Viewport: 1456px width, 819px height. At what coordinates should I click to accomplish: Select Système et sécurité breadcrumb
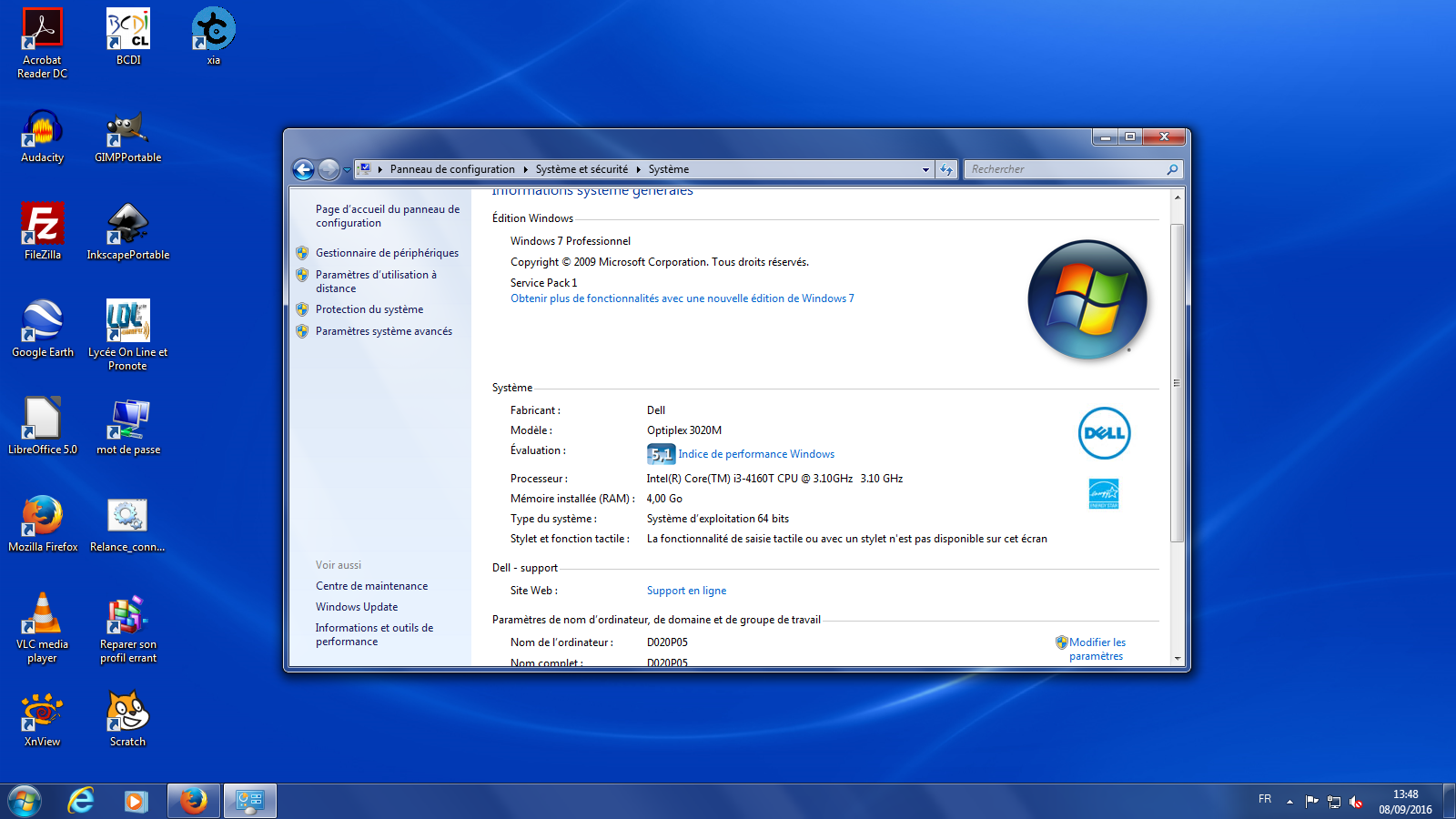tap(581, 169)
